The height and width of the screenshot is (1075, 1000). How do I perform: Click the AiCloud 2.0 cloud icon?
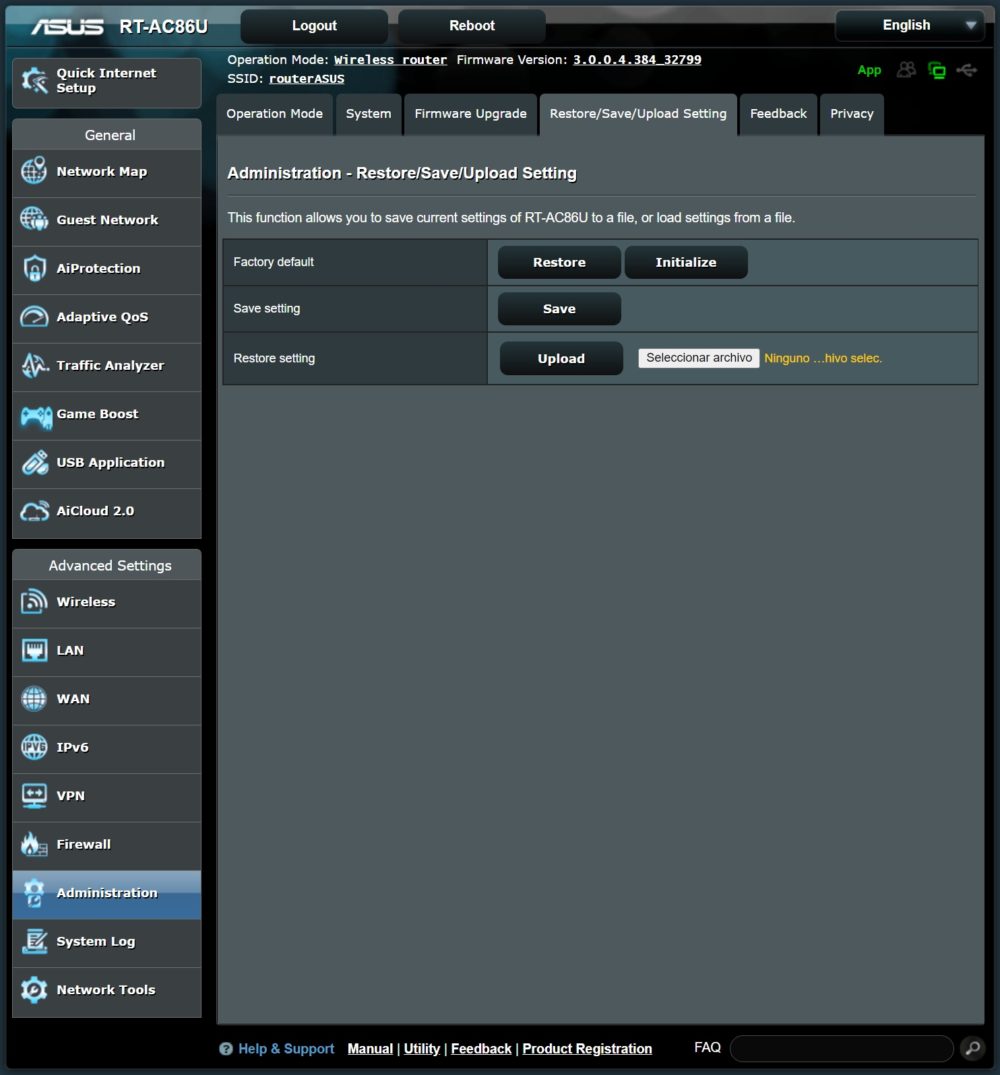34,511
